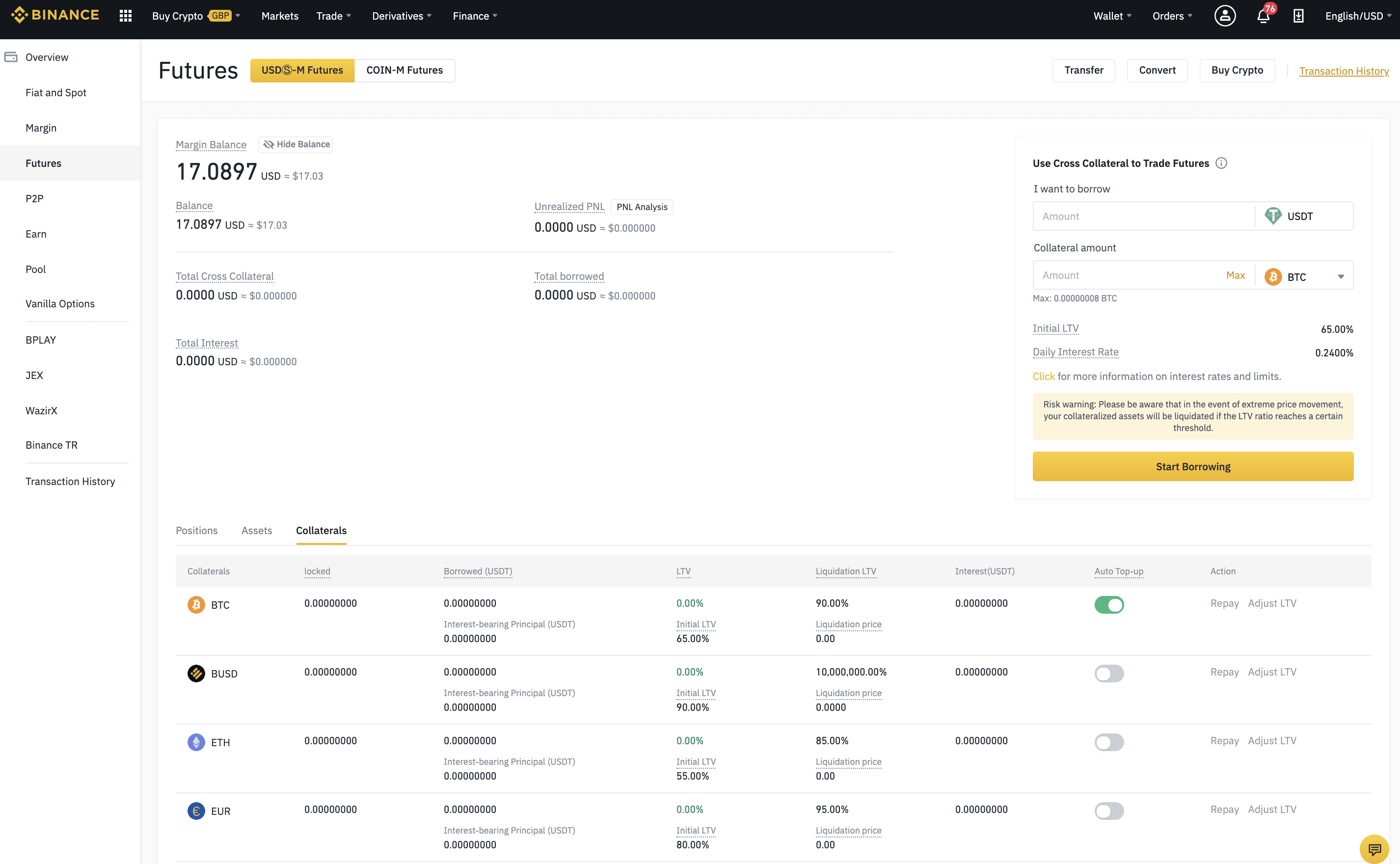Click the Binance logo
The width and height of the screenshot is (1400, 864).
coord(55,15)
